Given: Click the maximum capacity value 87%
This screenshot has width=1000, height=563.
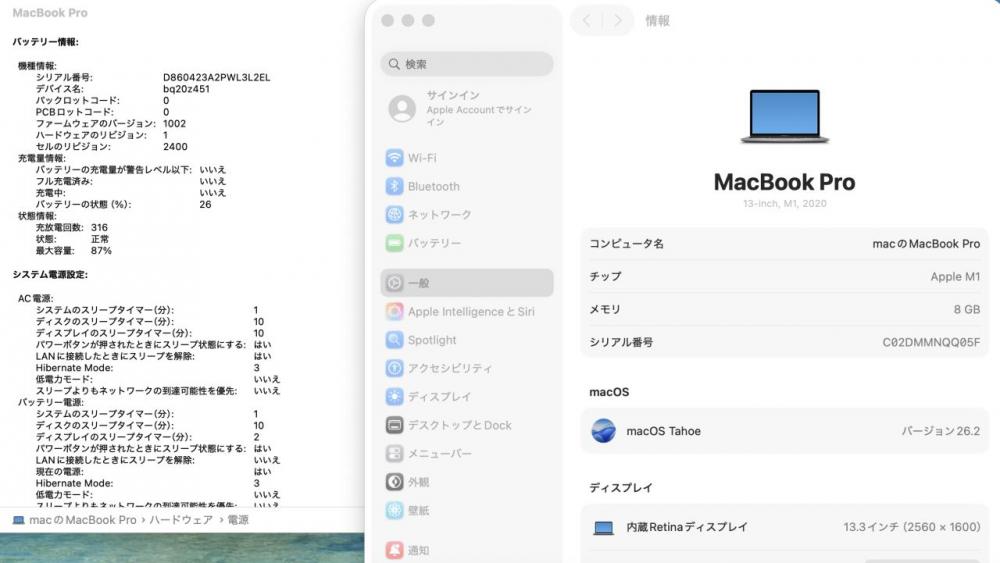Looking at the screenshot, I should click(x=101, y=251).
